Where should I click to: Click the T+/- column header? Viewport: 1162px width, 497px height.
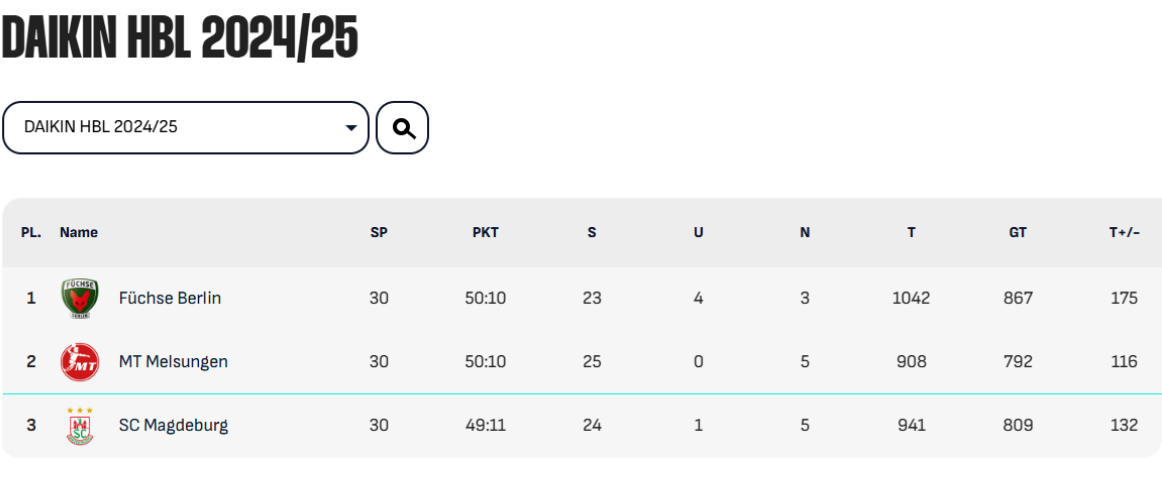(1124, 233)
